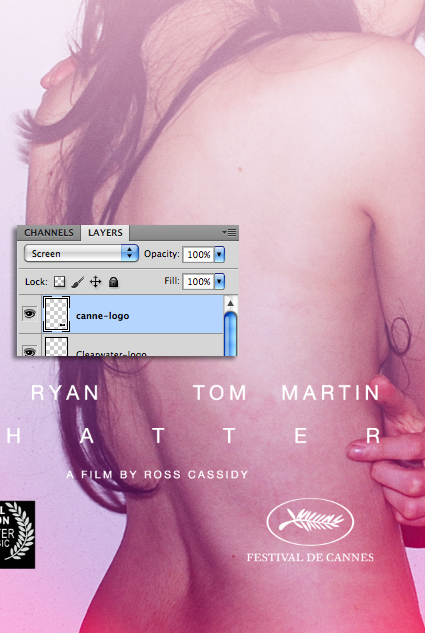Click the RYAN name text
This screenshot has width=425, height=633.
click(x=65, y=392)
